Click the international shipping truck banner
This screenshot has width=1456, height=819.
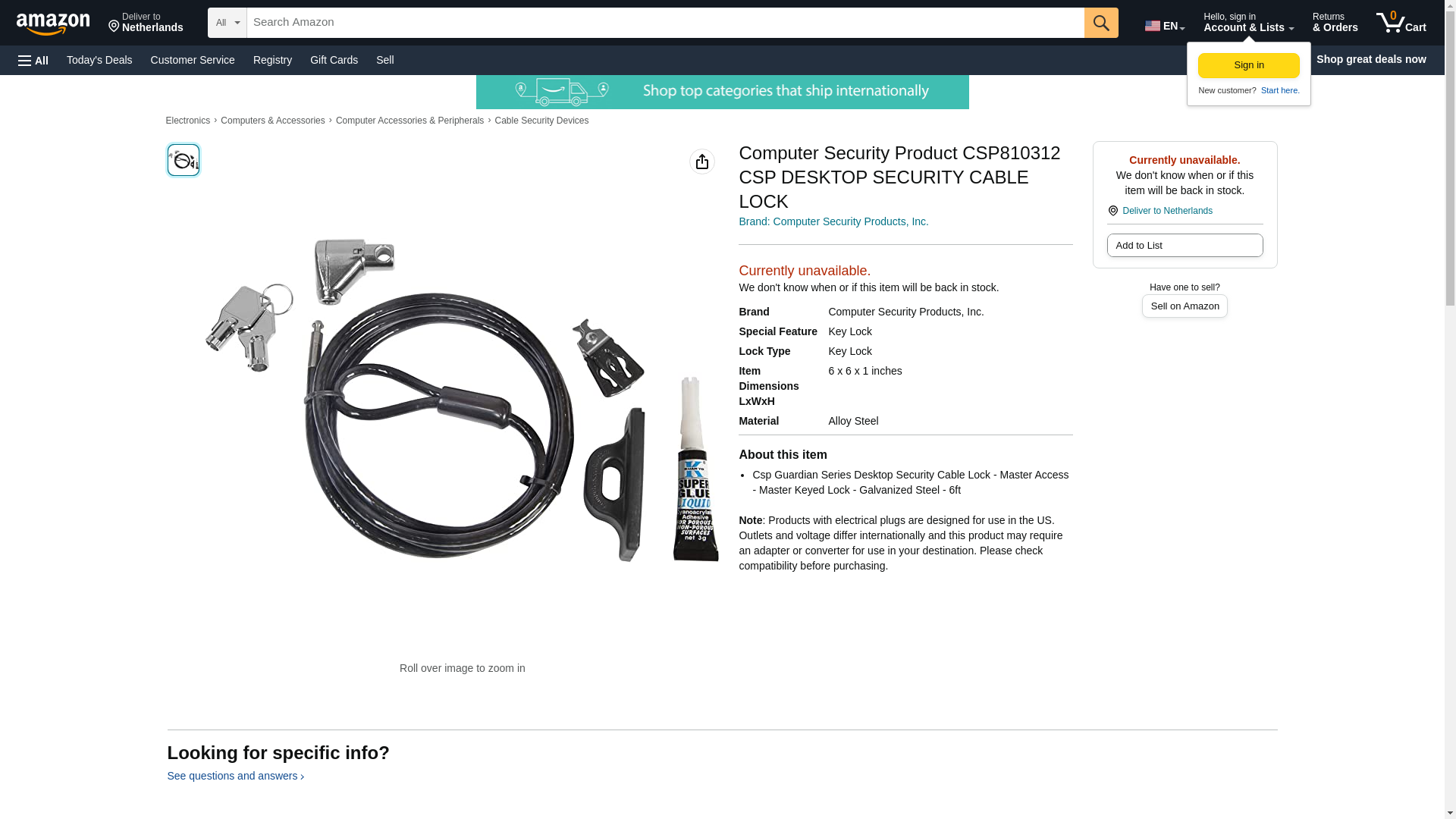[x=722, y=92]
